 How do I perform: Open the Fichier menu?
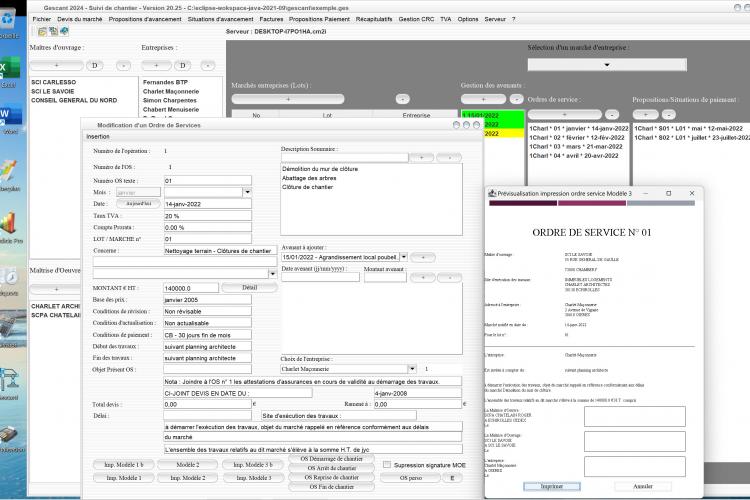pyautogui.click(x=42, y=19)
